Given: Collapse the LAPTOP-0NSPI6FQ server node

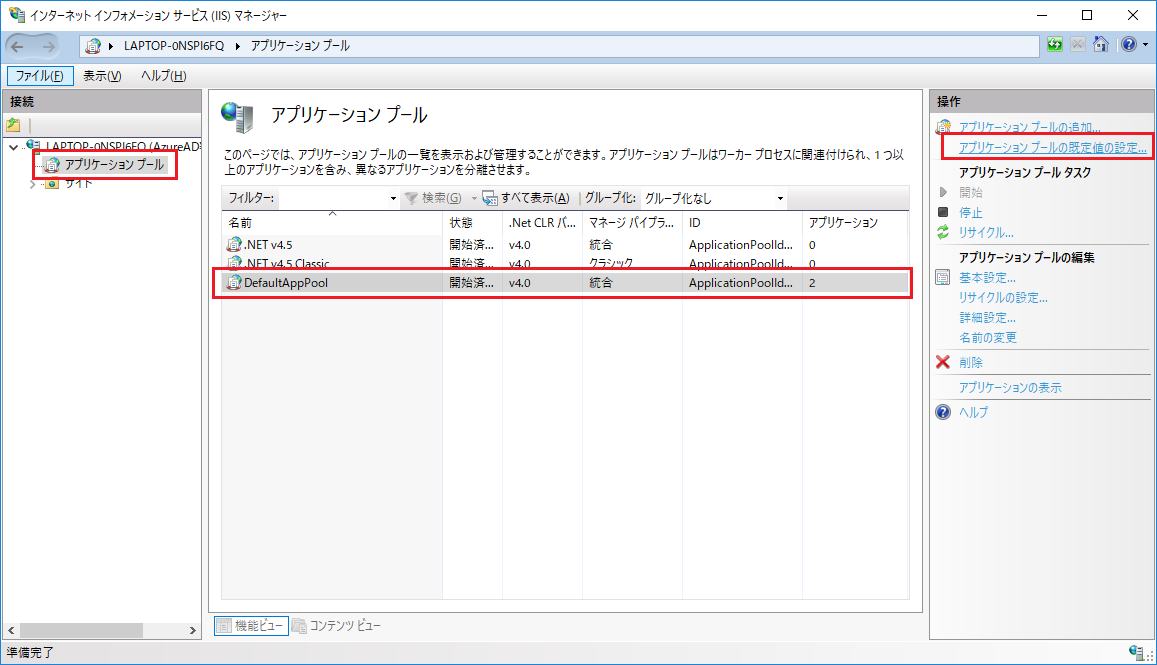Looking at the screenshot, I should 13,147.
